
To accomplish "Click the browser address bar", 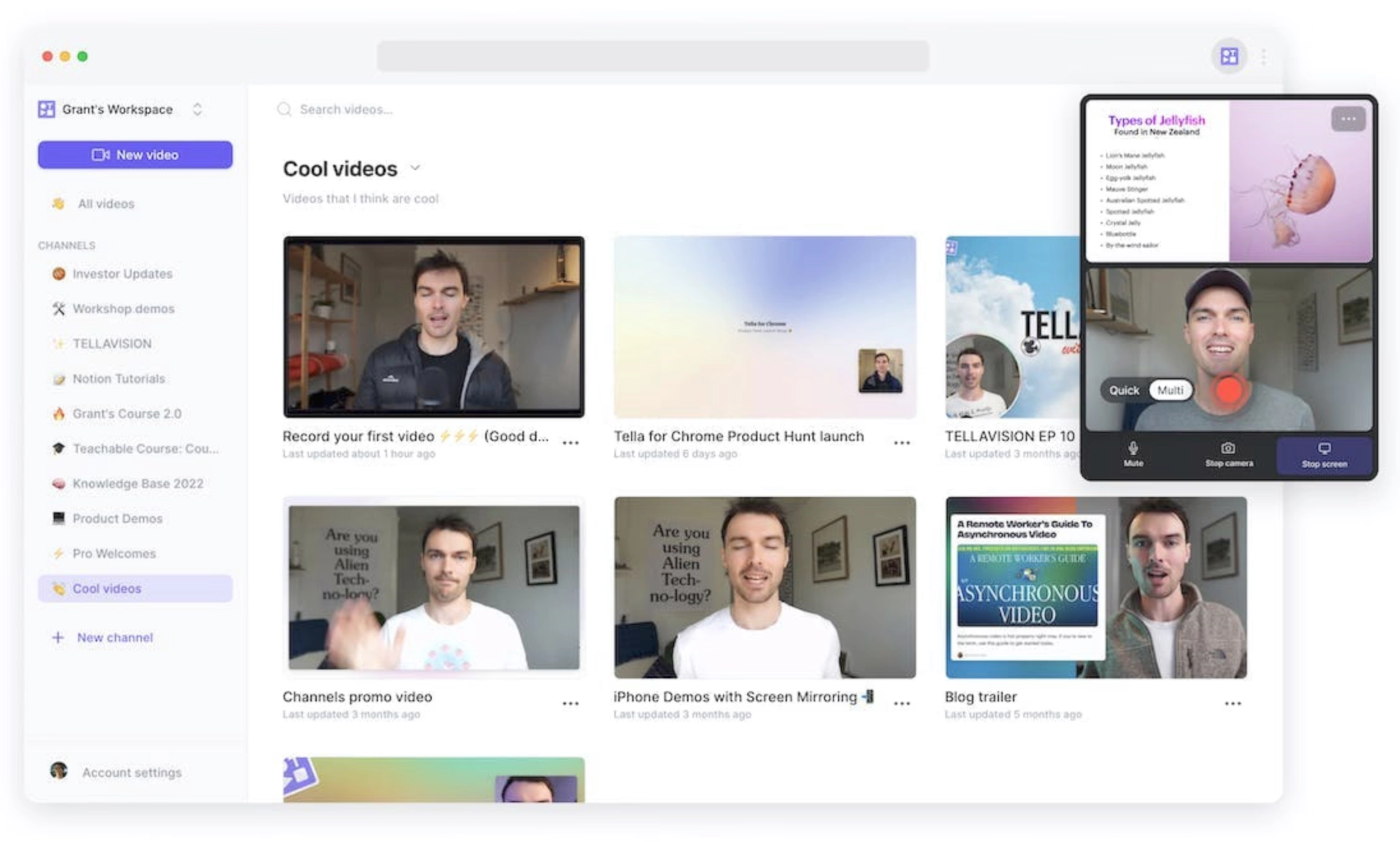I will click(x=653, y=56).
